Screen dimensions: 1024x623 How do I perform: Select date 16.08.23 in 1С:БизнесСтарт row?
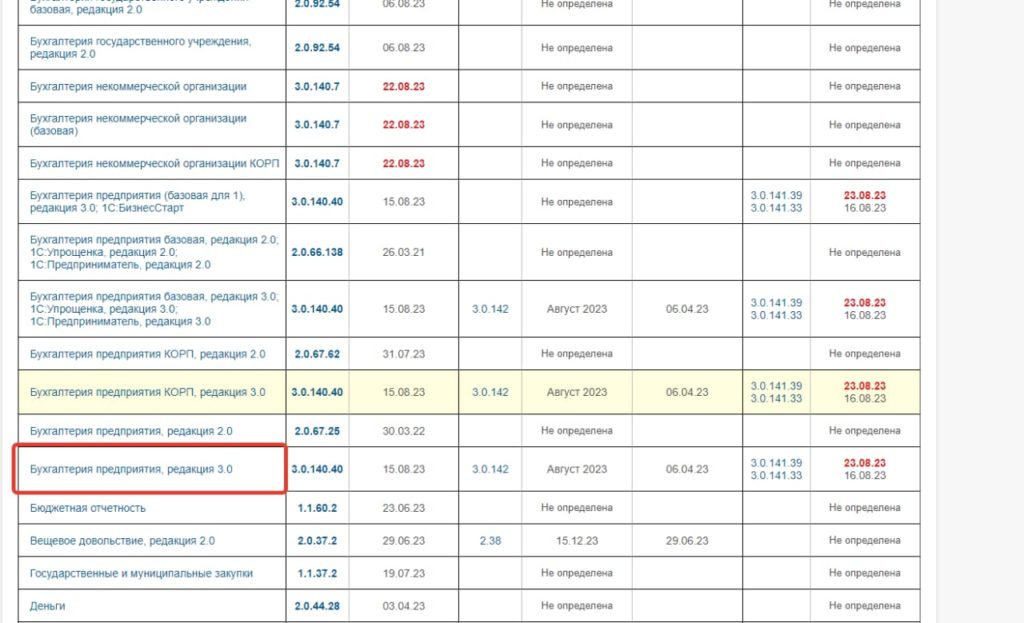pyautogui.click(x=865, y=208)
